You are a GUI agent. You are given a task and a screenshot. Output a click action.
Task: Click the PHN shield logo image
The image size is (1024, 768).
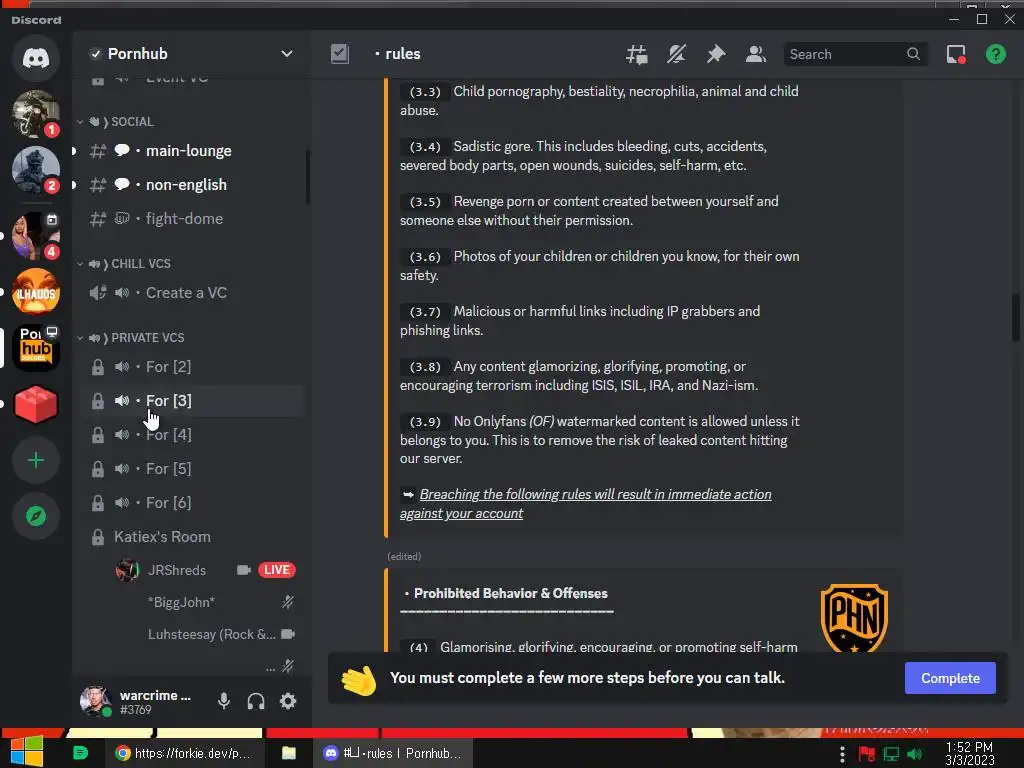(x=854, y=618)
